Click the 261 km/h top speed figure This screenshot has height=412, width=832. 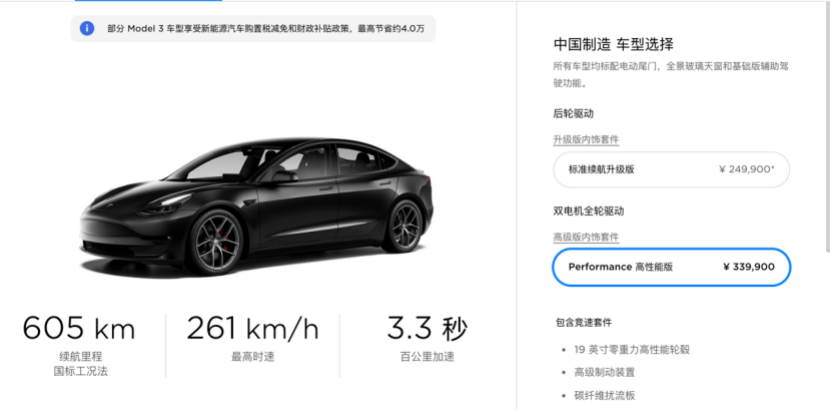tap(253, 329)
